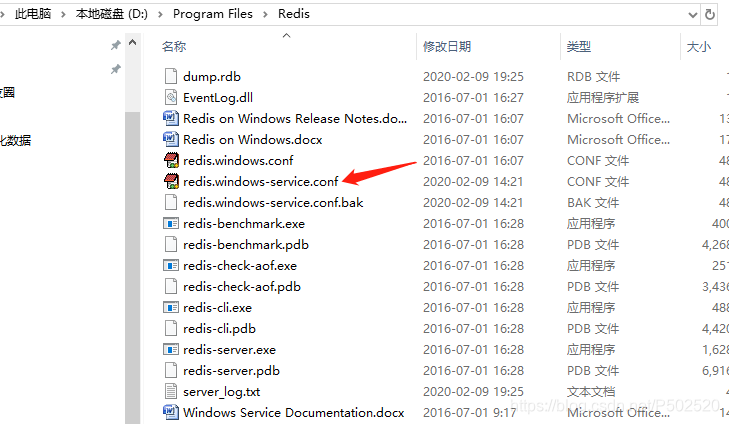The width and height of the screenshot is (729, 424).
Task: Click the redis-benchmark.exe application icon
Action: click(x=171, y=224)
